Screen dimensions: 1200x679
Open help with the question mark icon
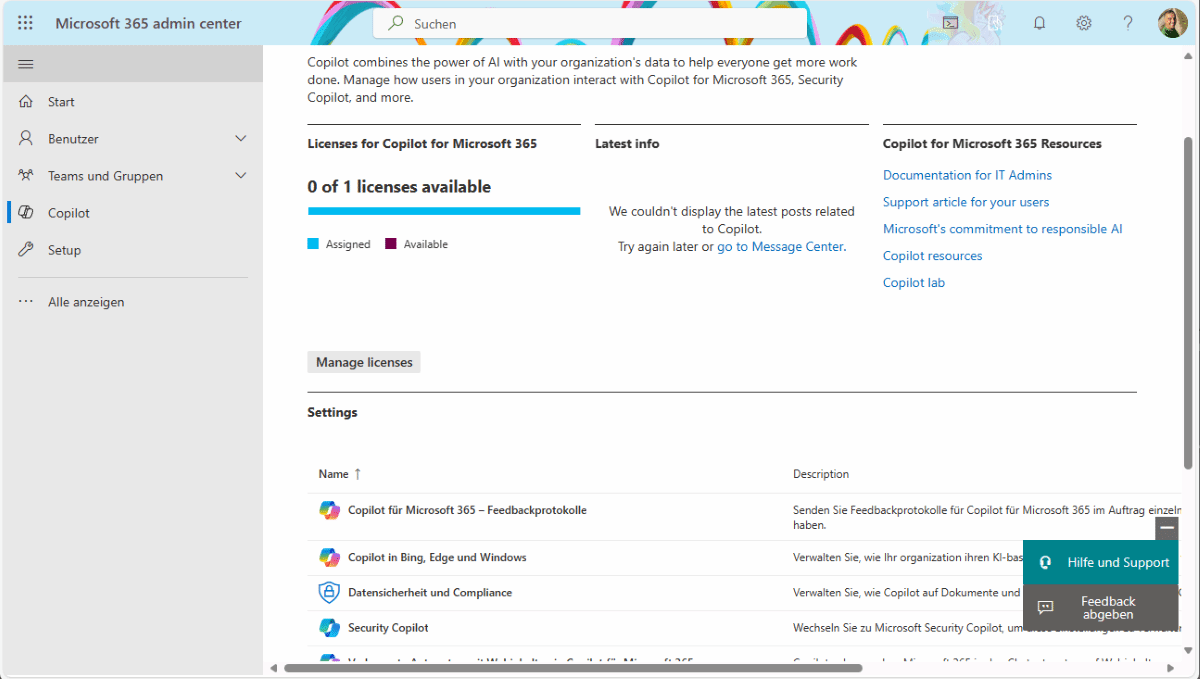[1128, 22]
